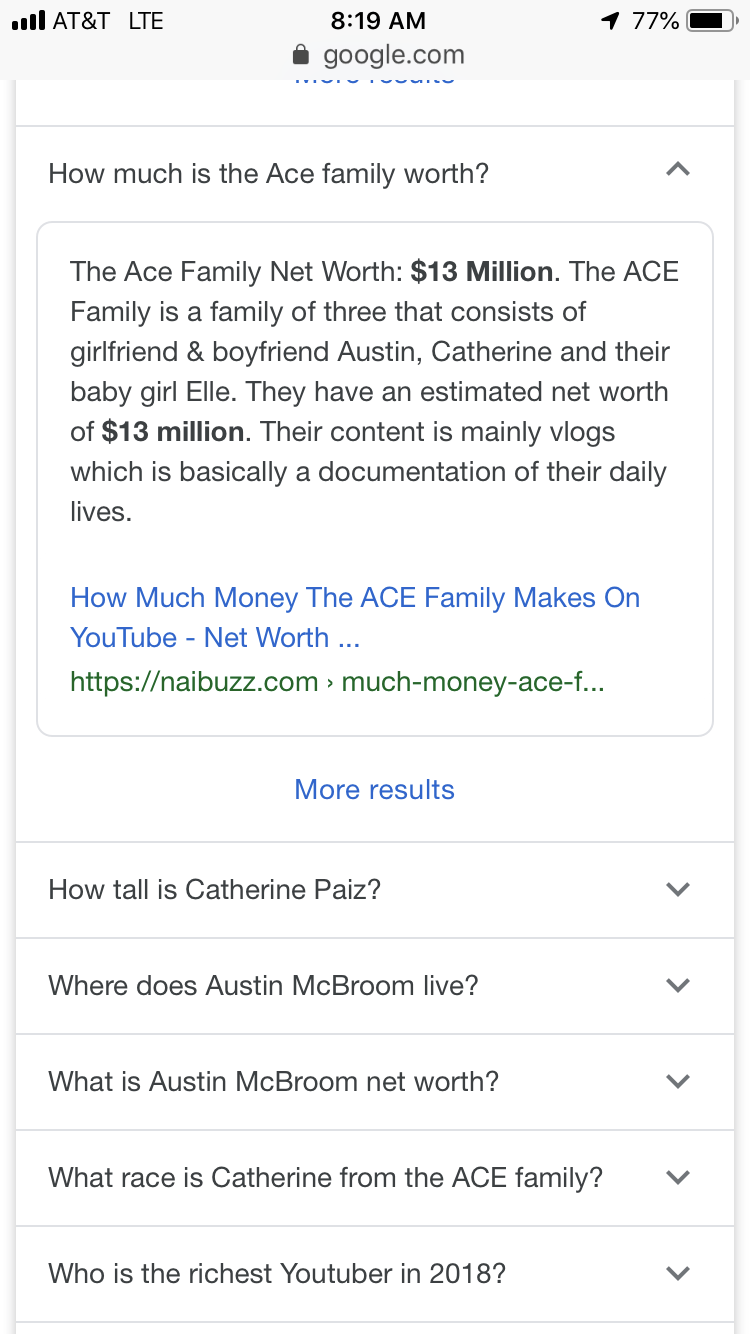Collapse the Ace family worth answer chevron
The image size is (750, 1334).
(678, 171)
